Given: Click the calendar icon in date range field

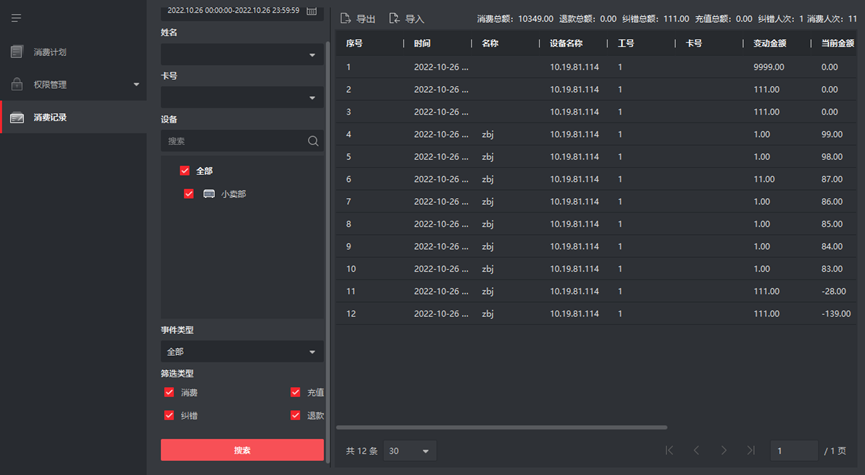Looking at the screenshot, I should click(311, 10).
